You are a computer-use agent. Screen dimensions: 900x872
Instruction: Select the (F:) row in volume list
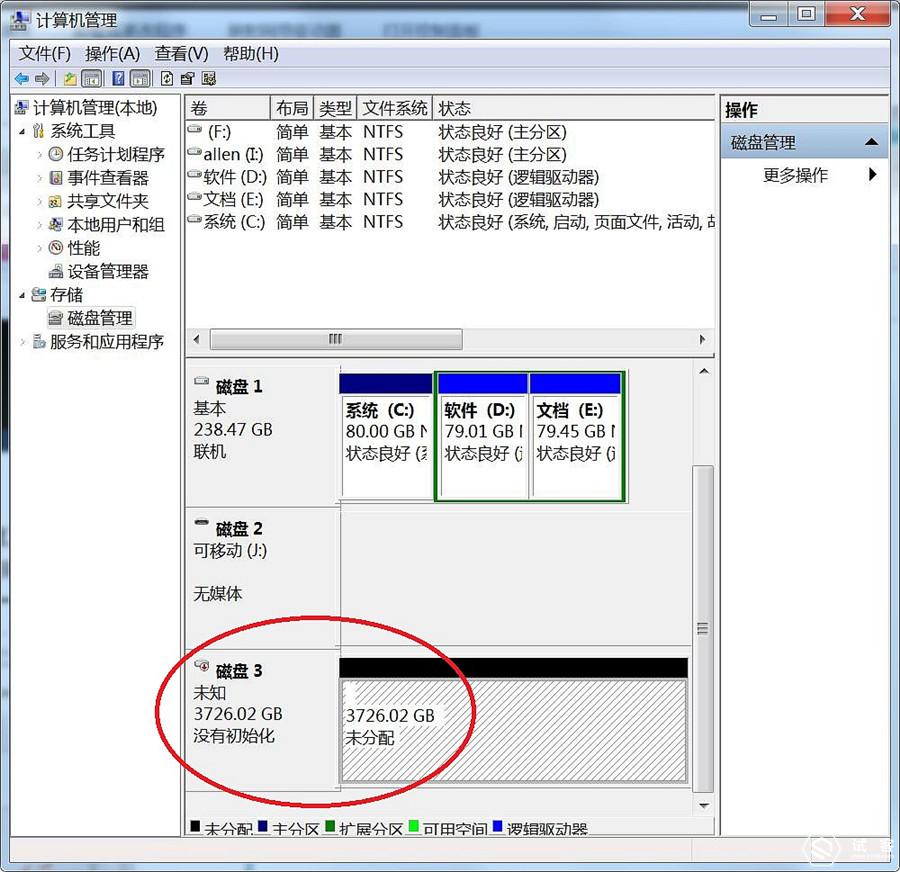(x=450, y=132)
